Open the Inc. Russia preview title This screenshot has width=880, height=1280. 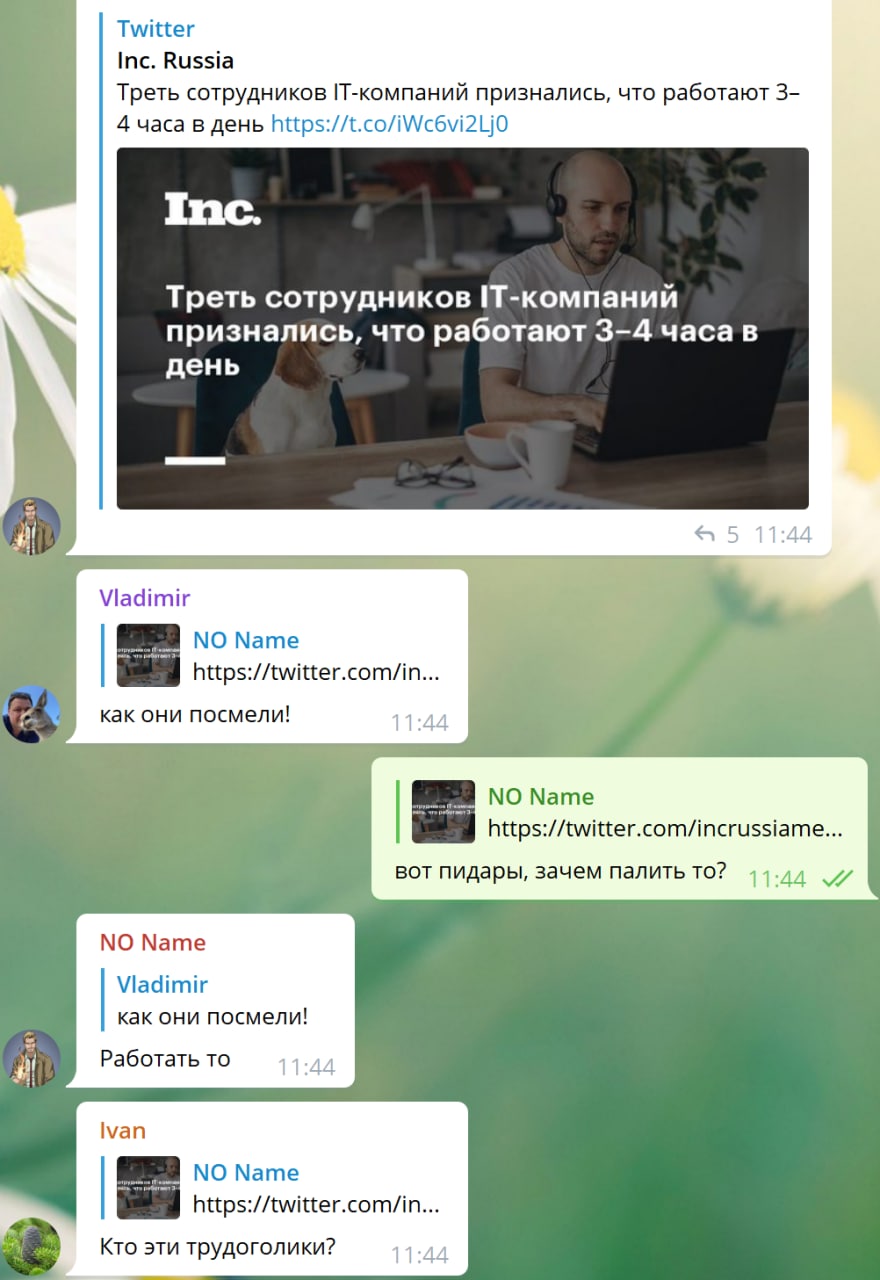coord(176,60)
